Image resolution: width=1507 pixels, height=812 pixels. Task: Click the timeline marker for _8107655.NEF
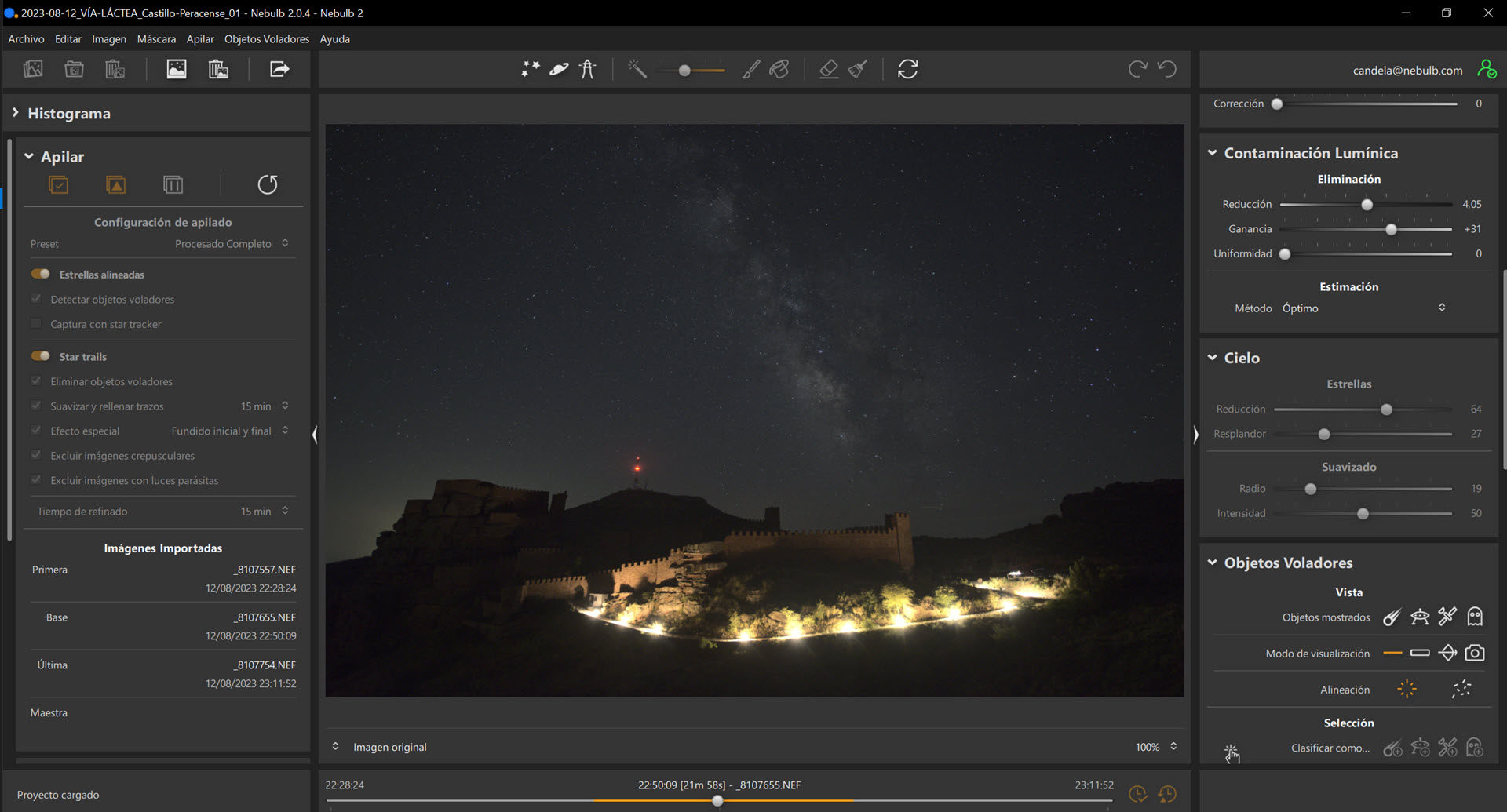tap(717, 801)
